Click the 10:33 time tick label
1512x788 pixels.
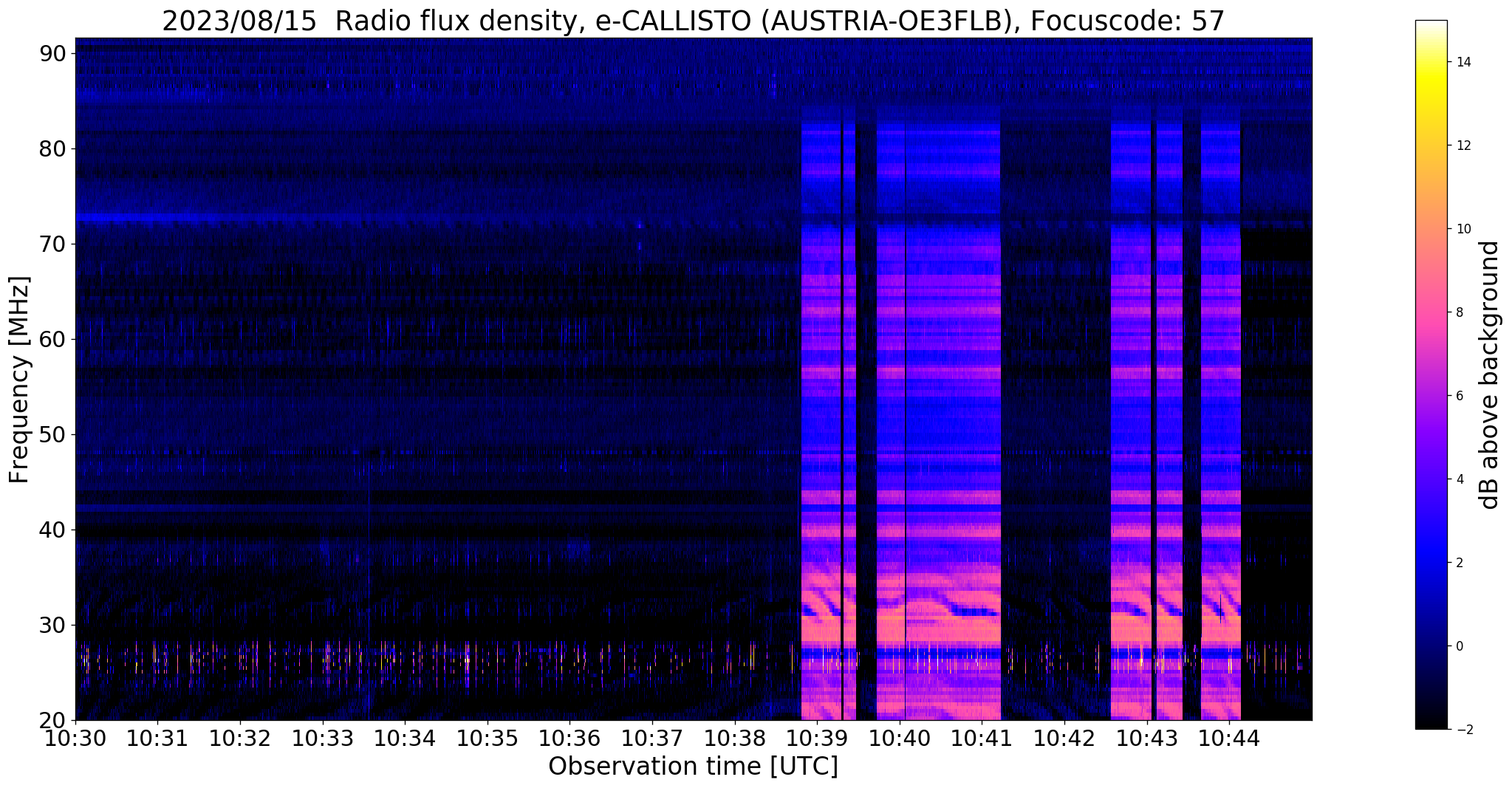(323, 739)
